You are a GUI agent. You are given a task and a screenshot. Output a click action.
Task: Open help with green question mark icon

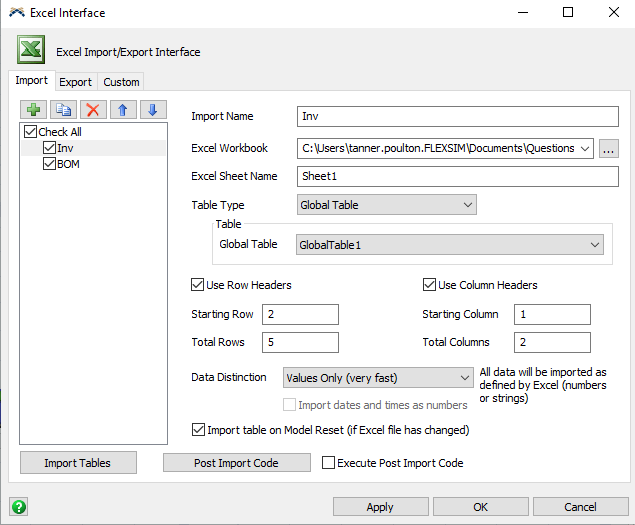coord(19,507)
